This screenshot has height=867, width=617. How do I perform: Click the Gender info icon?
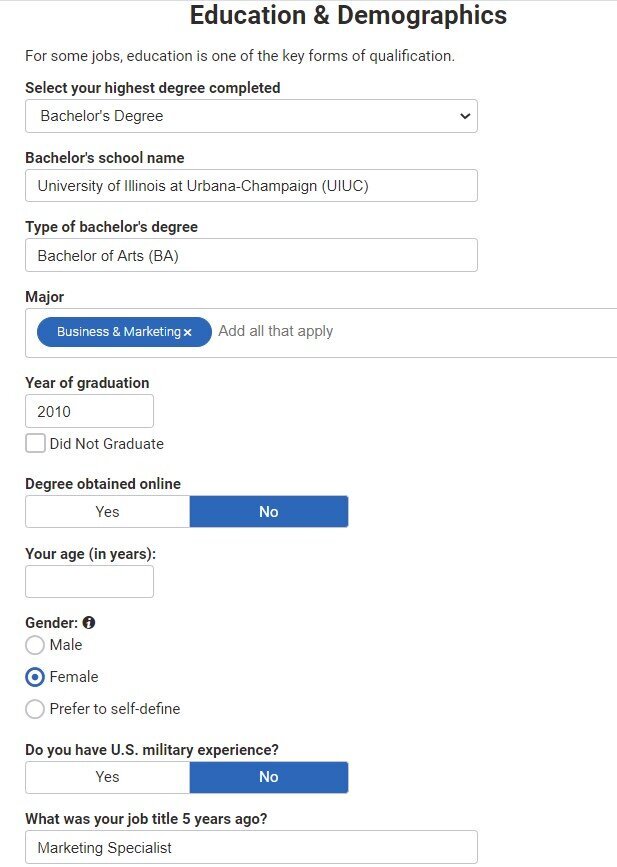(x=88, y=623)
